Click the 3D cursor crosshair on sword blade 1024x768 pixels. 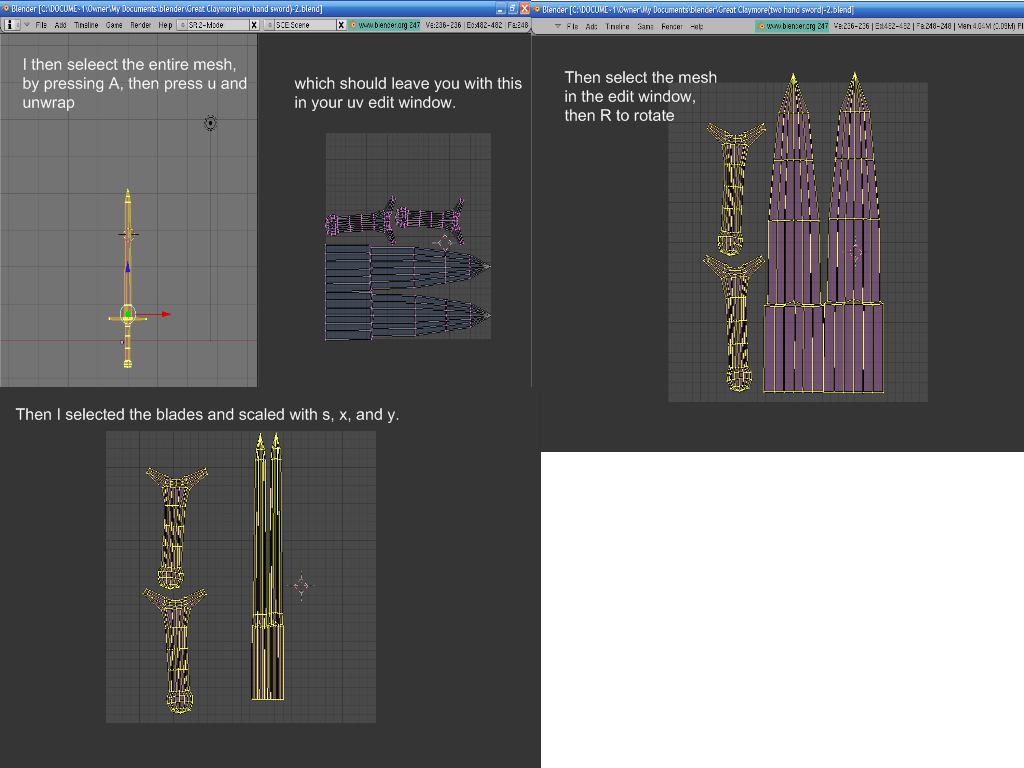[128, 233]
